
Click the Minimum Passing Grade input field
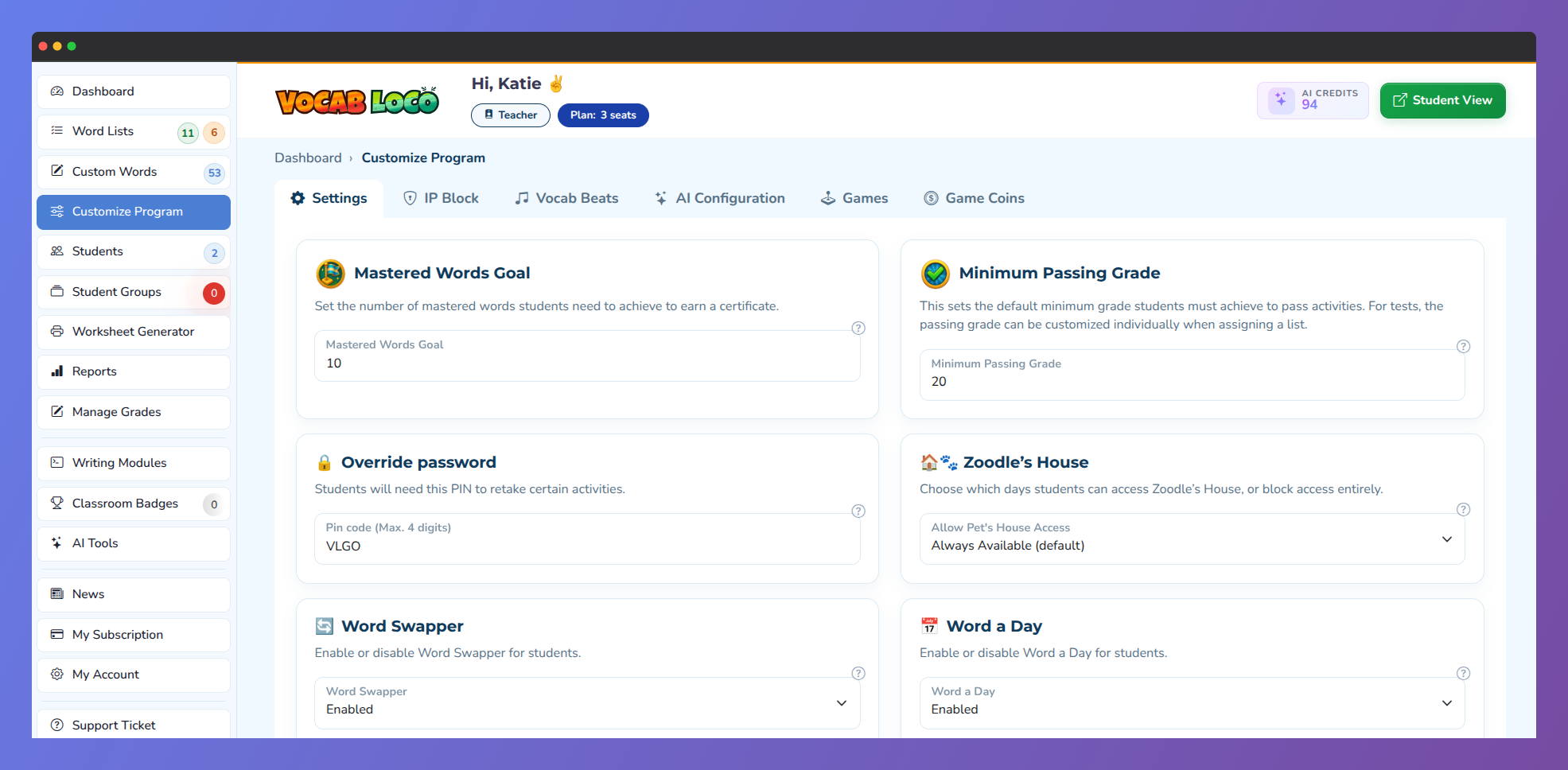(x=1192, y=375)
